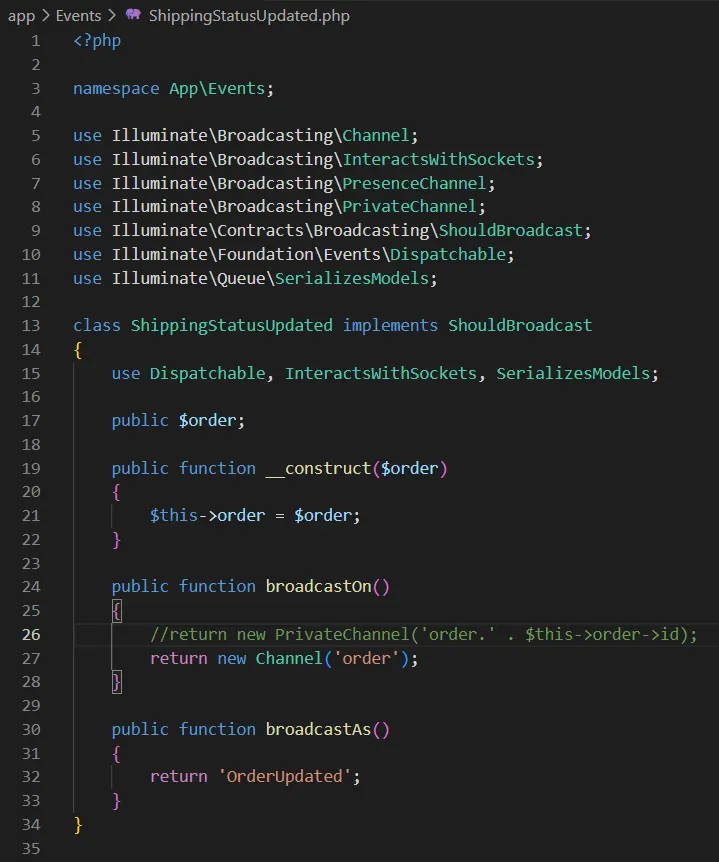Place cursor on '<?php' opening tag

97,41
